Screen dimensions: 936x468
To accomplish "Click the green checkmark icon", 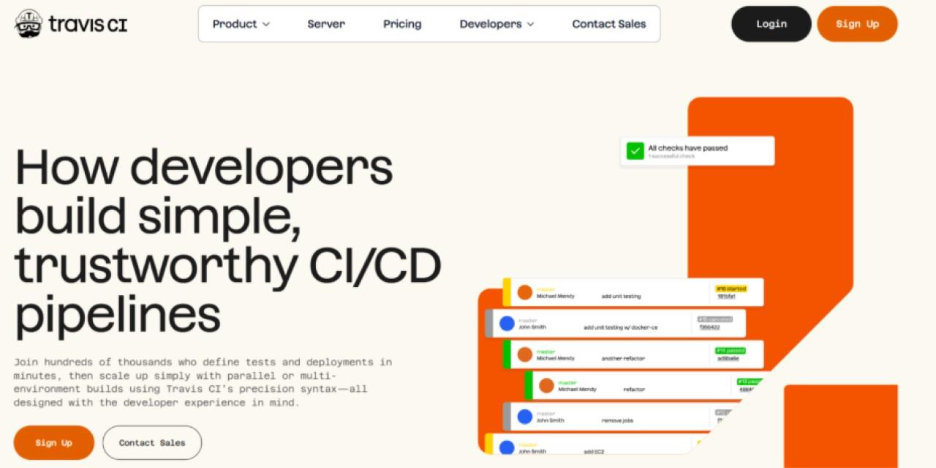I will click(635, 151).
